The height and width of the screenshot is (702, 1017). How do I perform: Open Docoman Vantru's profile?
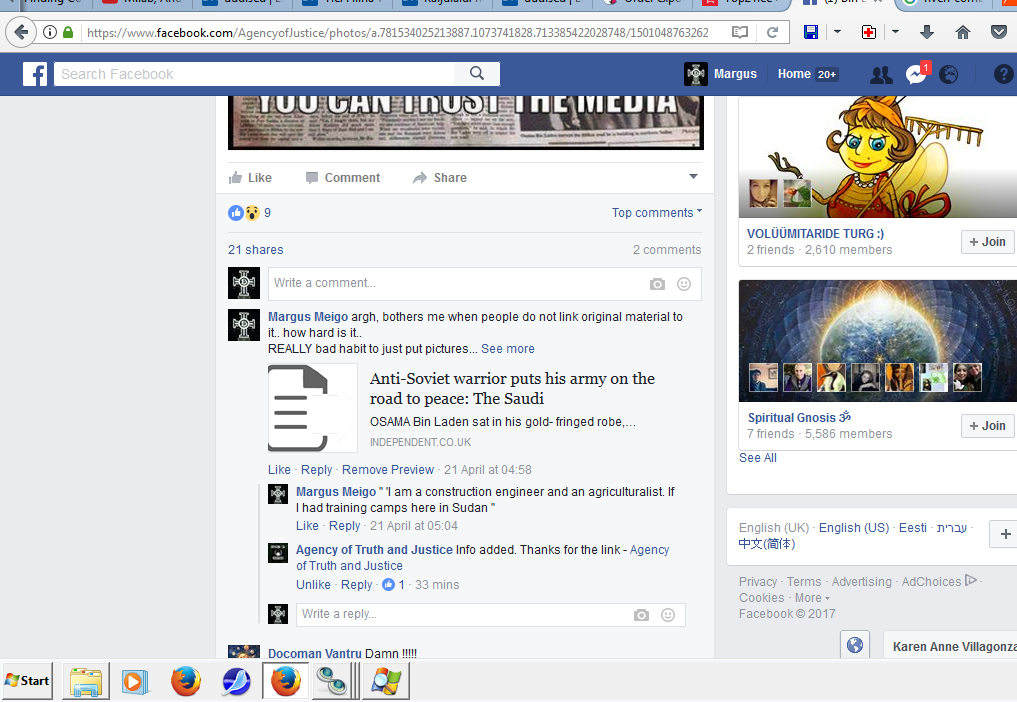(x=315, y=653)
